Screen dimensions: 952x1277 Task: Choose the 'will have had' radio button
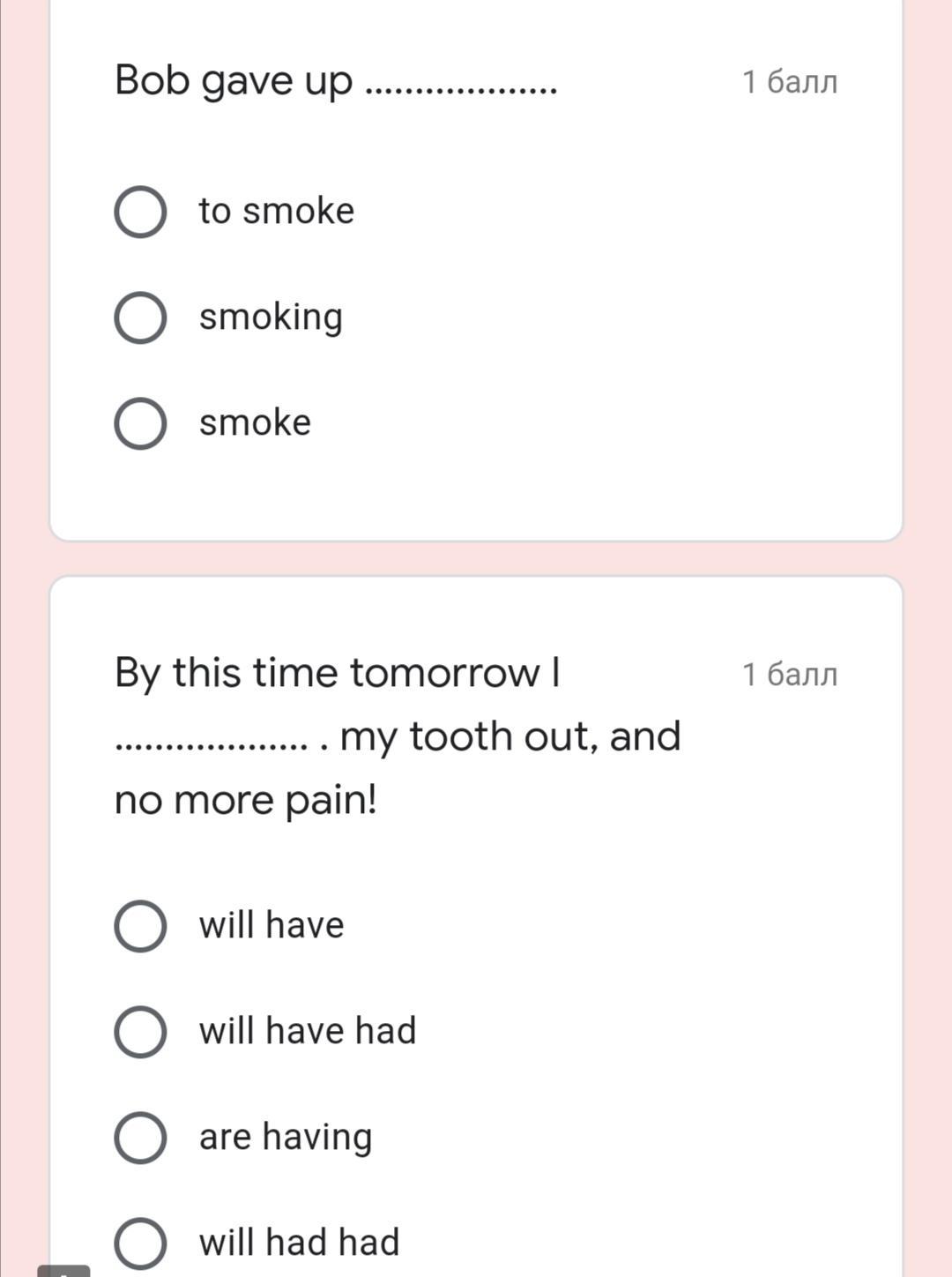tap(140, 1032)
